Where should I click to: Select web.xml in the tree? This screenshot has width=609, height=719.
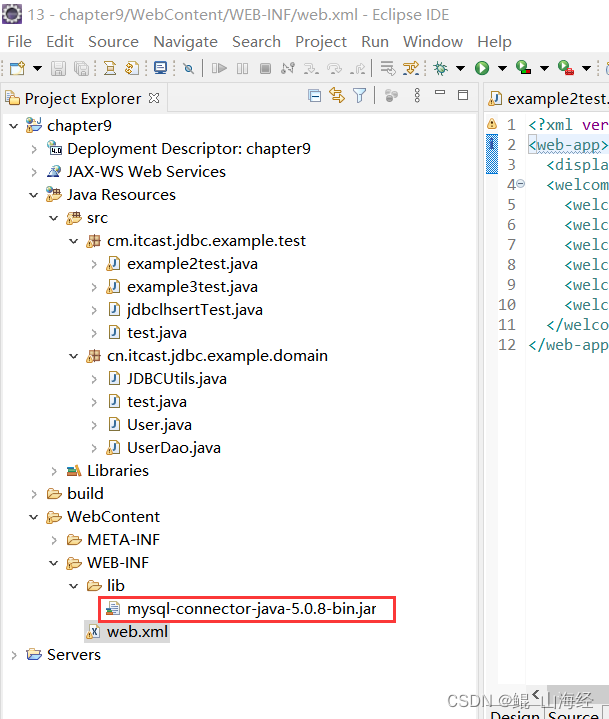click(x=137, y=632)
